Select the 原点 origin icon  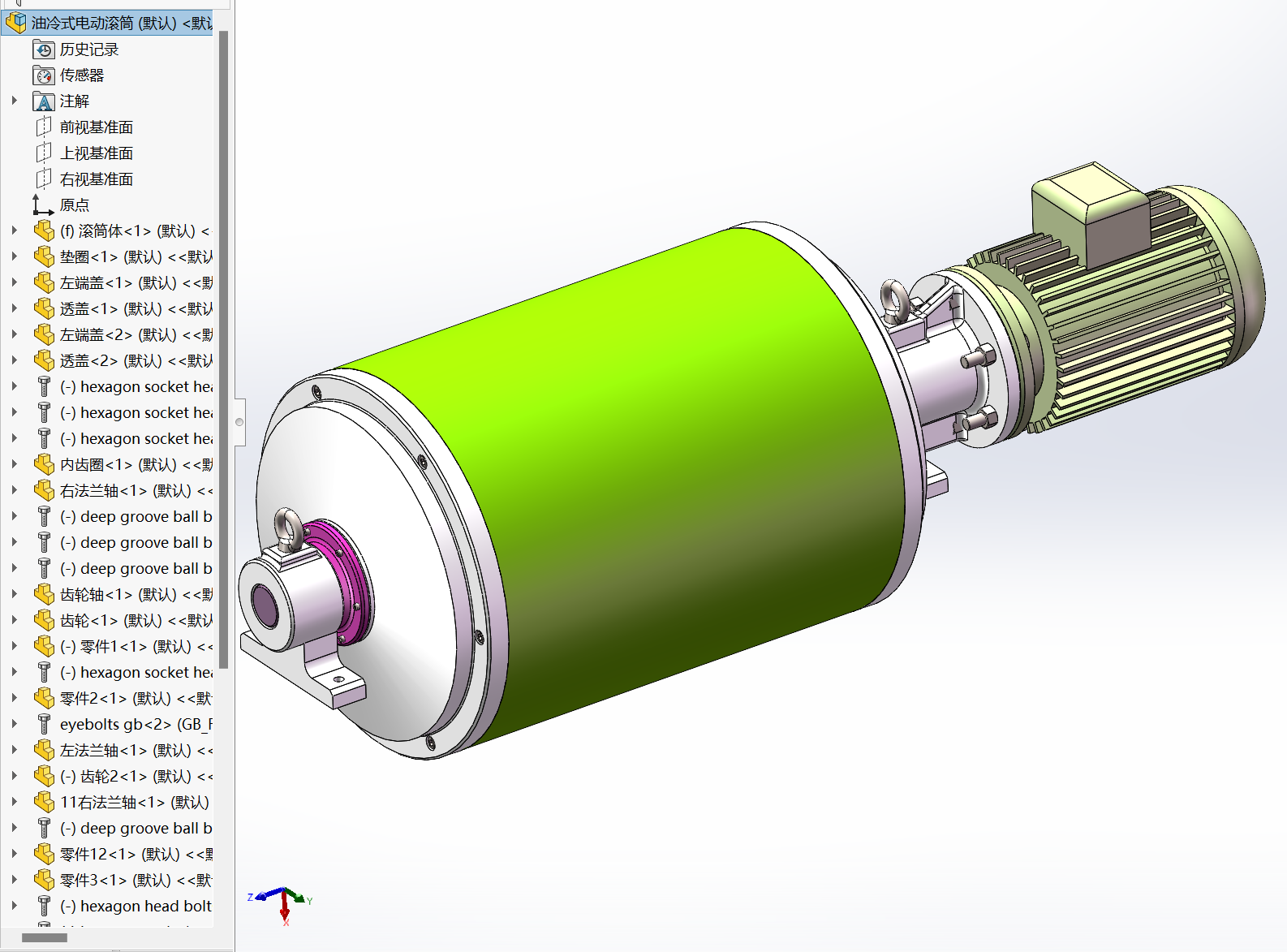(44, 205)
